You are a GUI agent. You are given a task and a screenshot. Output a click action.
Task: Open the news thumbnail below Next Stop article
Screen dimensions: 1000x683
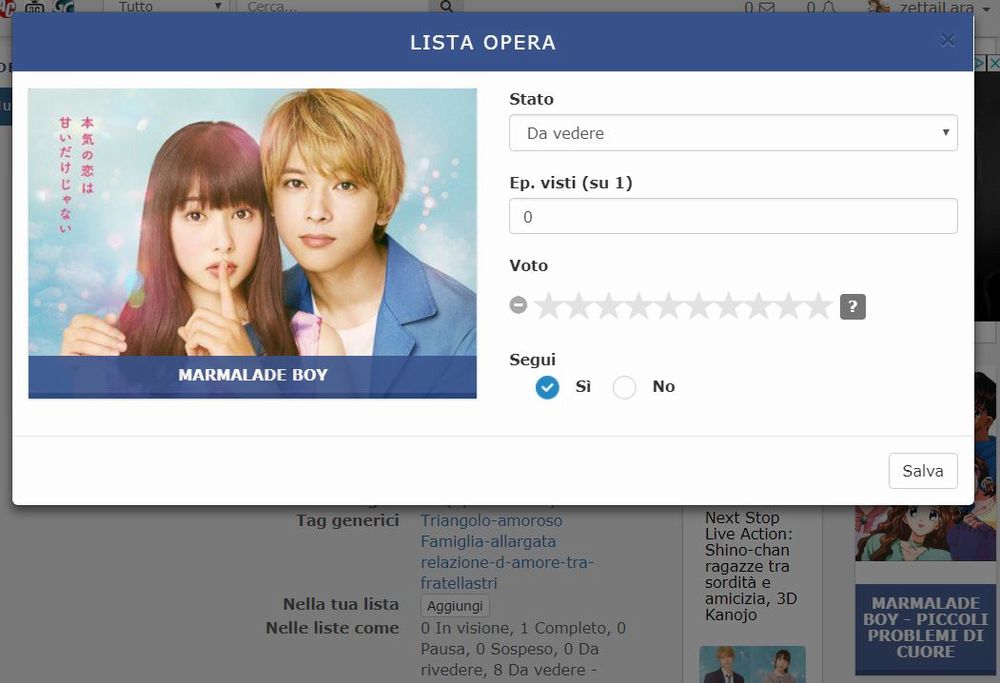[x=753, y=665]
